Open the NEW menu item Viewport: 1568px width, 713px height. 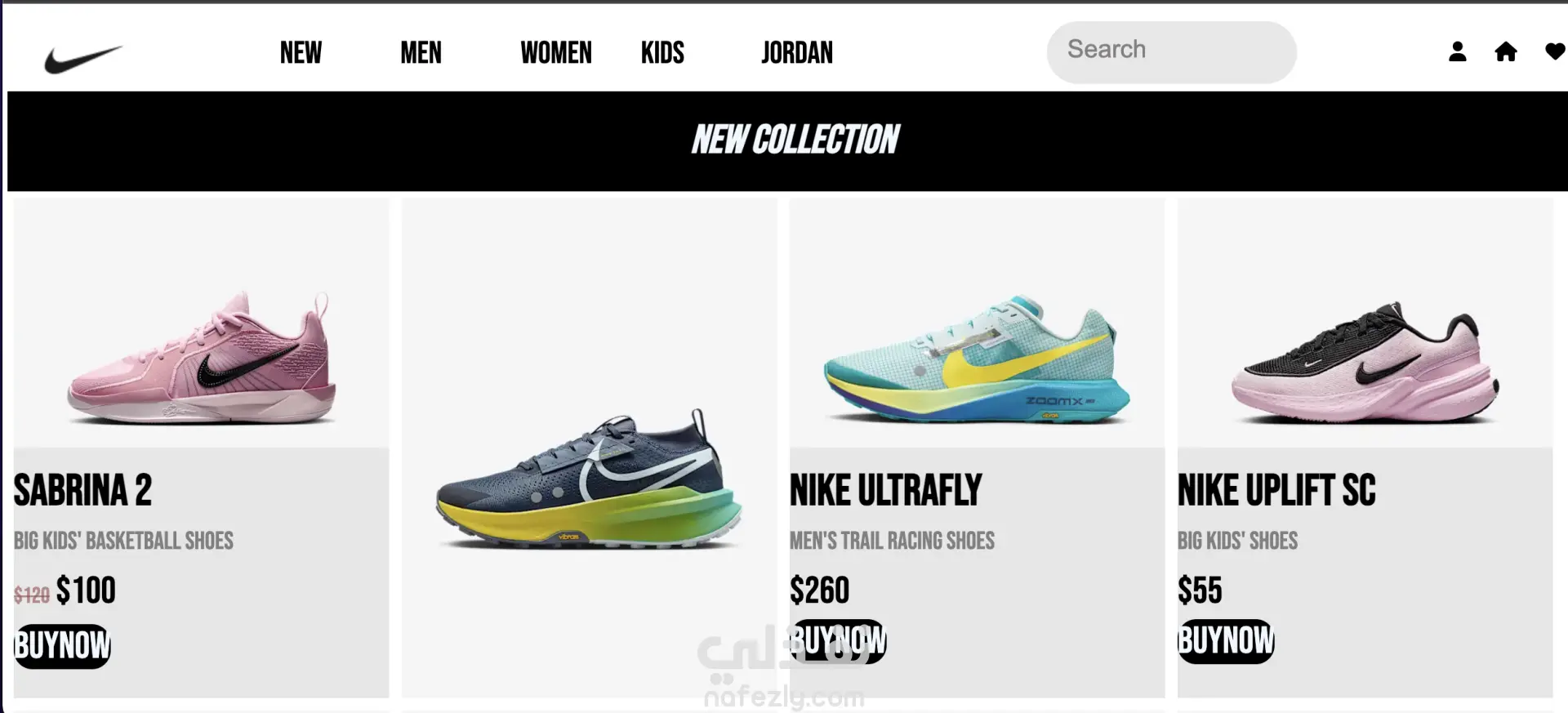tap(301, 53)
